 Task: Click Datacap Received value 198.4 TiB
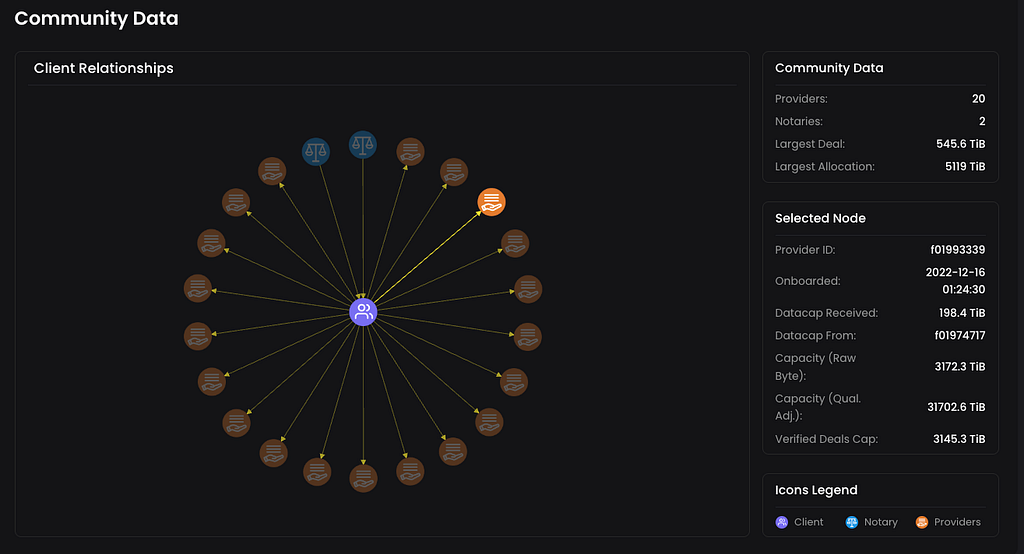[x=962, y=313]
